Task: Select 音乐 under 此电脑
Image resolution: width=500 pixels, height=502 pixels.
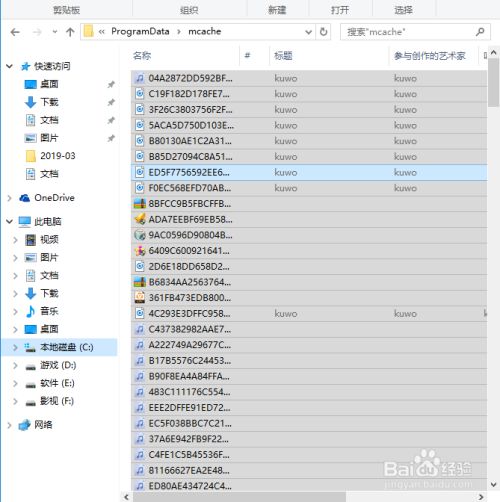Action: (49, 311)
